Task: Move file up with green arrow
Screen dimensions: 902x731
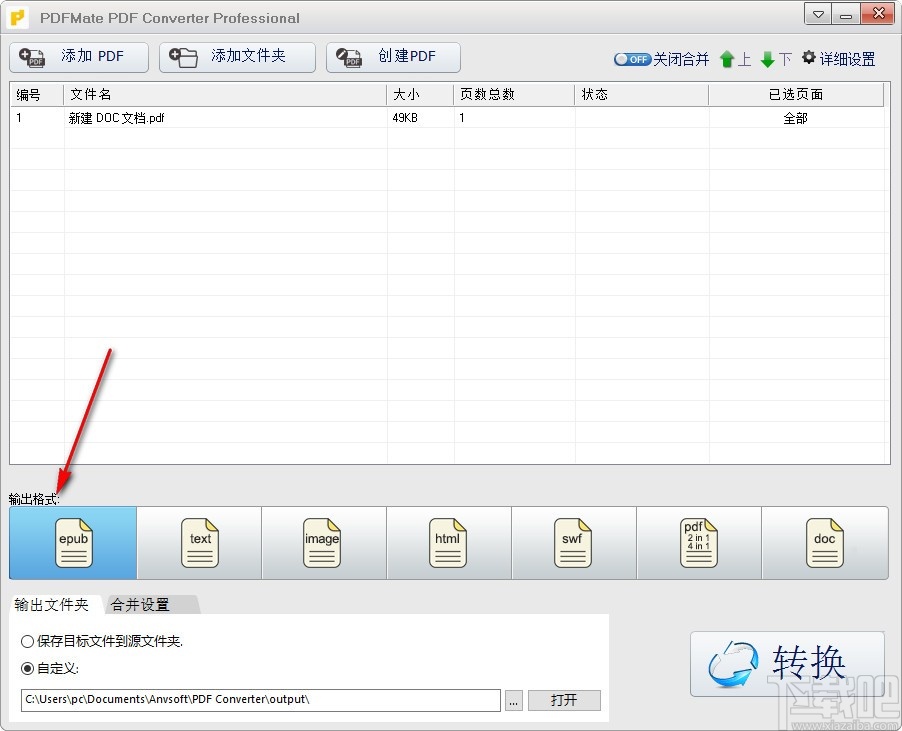Action: (x=727, y=59)
